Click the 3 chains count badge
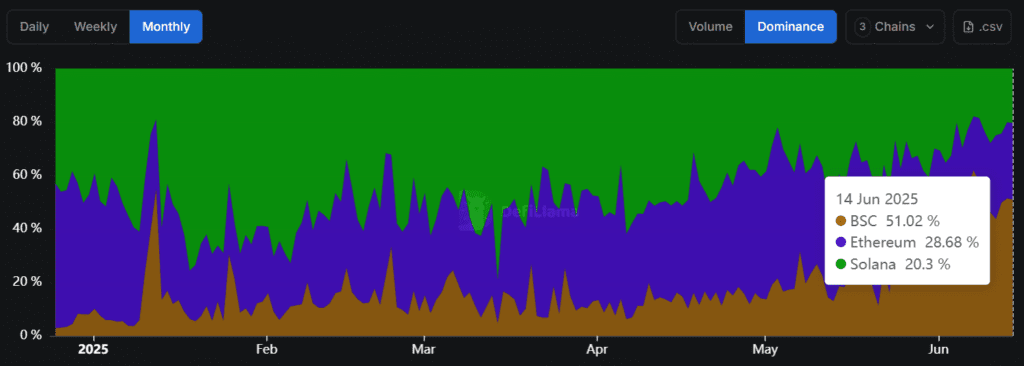This screenshot has height=366, width=1024. [863, 27]
